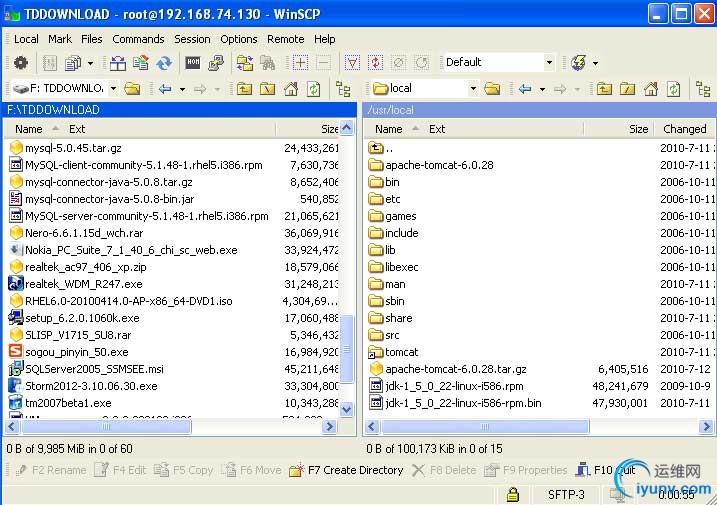
Task: Sort the remote panel by Ext column
Action: (x=437, y=129)
